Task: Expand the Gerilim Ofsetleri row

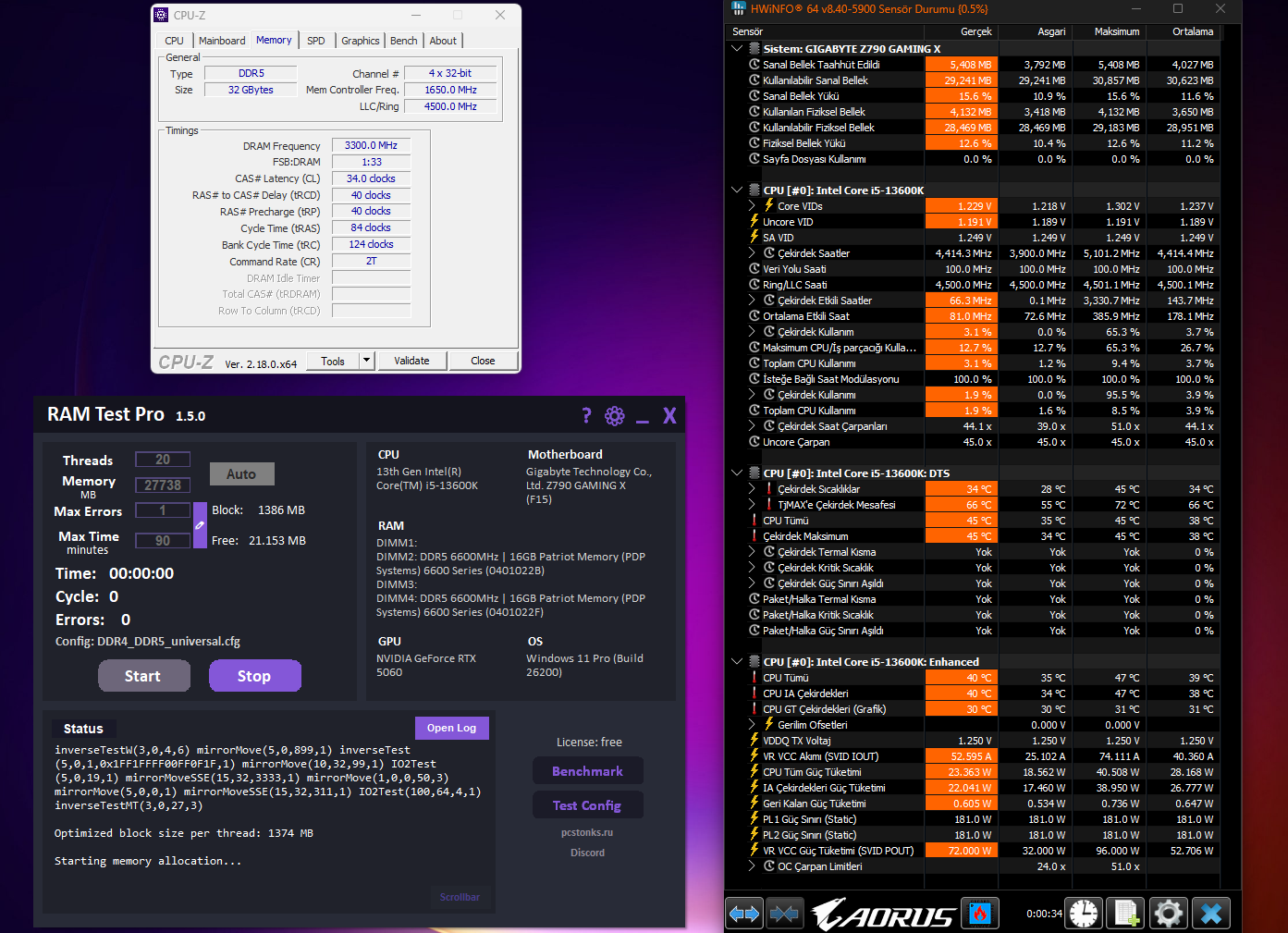Action: 752,725
